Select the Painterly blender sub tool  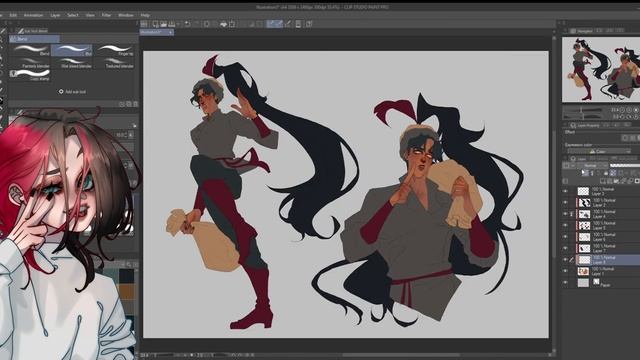(x=30, y=62)
